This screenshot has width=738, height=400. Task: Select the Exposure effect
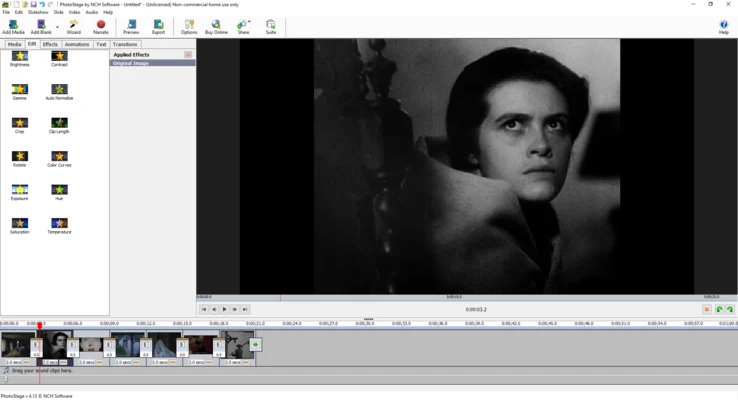coord(20,192)
